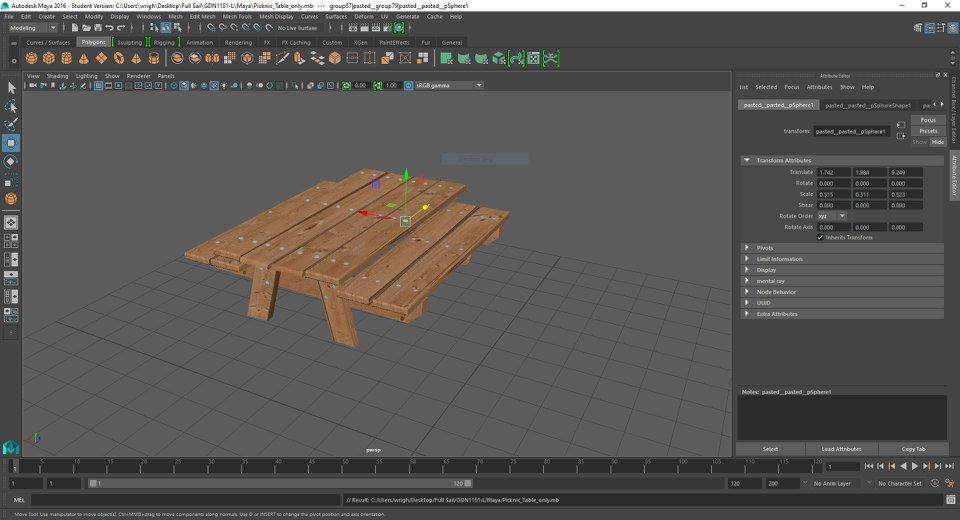The height and width of the screenshot is (520, 960).
Task: Toggle textured display in viewport toolbar
Action: click(214, 86)
